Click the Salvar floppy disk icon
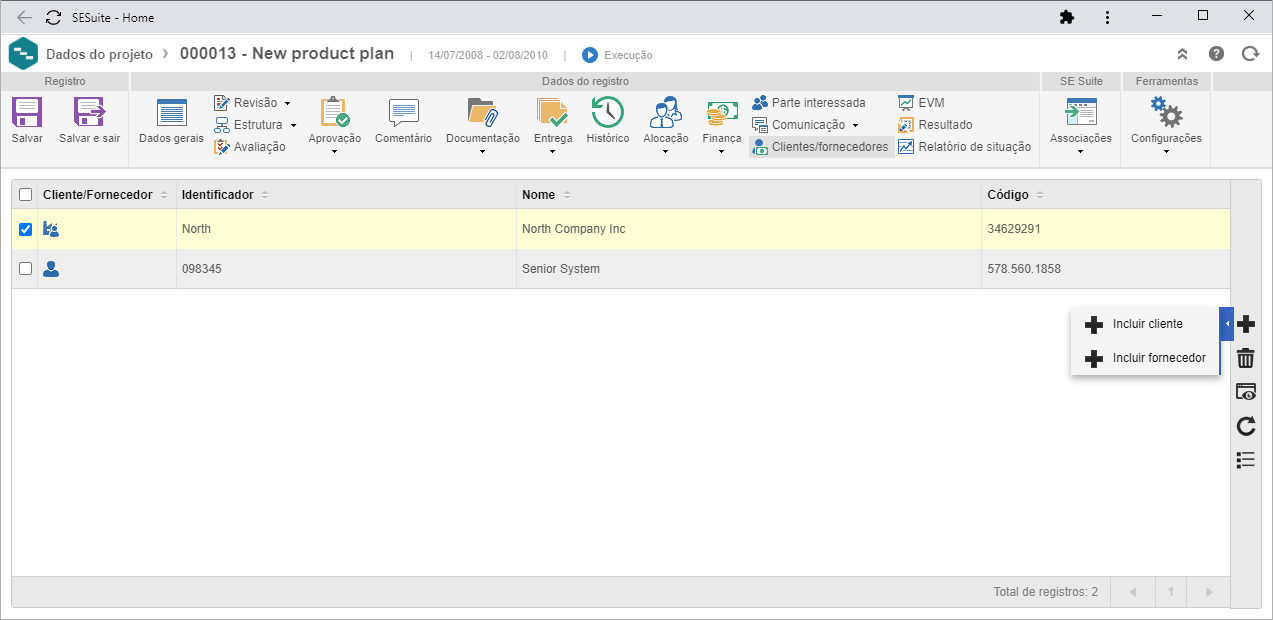 [27, 111]
